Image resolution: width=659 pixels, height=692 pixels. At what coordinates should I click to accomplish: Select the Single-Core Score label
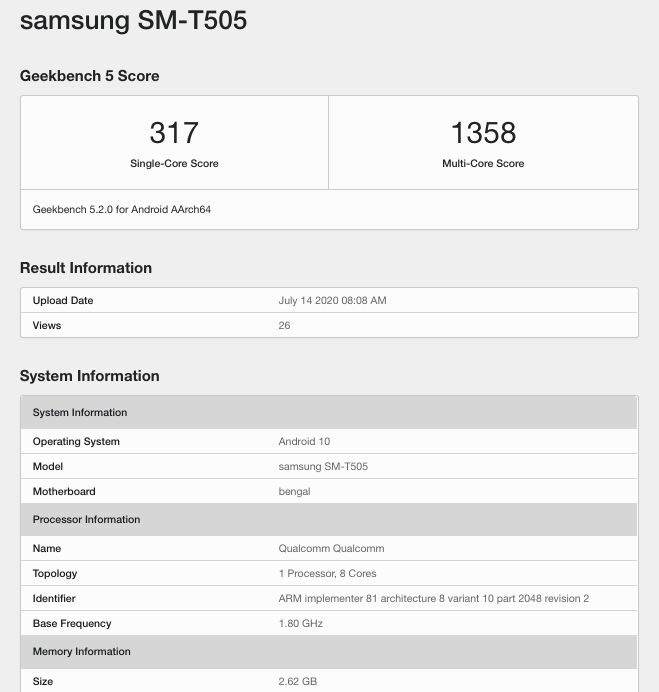174,163
